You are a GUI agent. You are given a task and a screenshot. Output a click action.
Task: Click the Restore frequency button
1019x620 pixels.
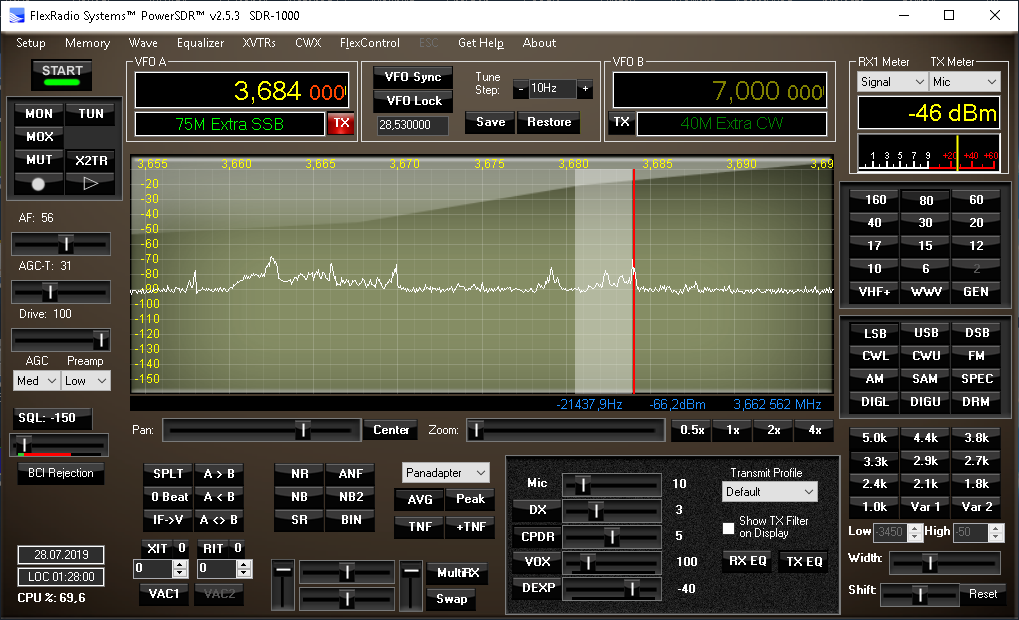(549, 122)
